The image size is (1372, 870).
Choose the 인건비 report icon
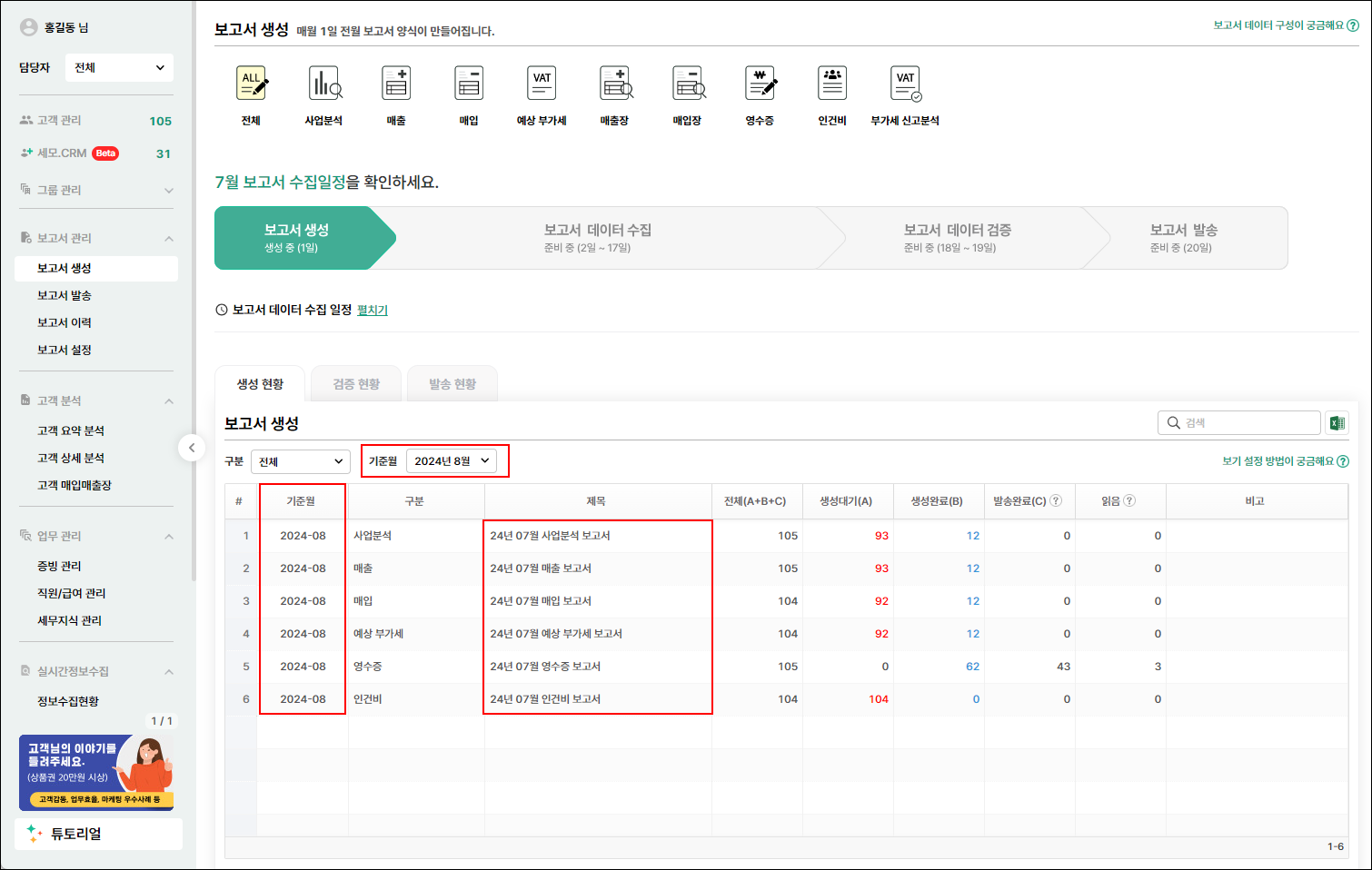tap(832, 84)
